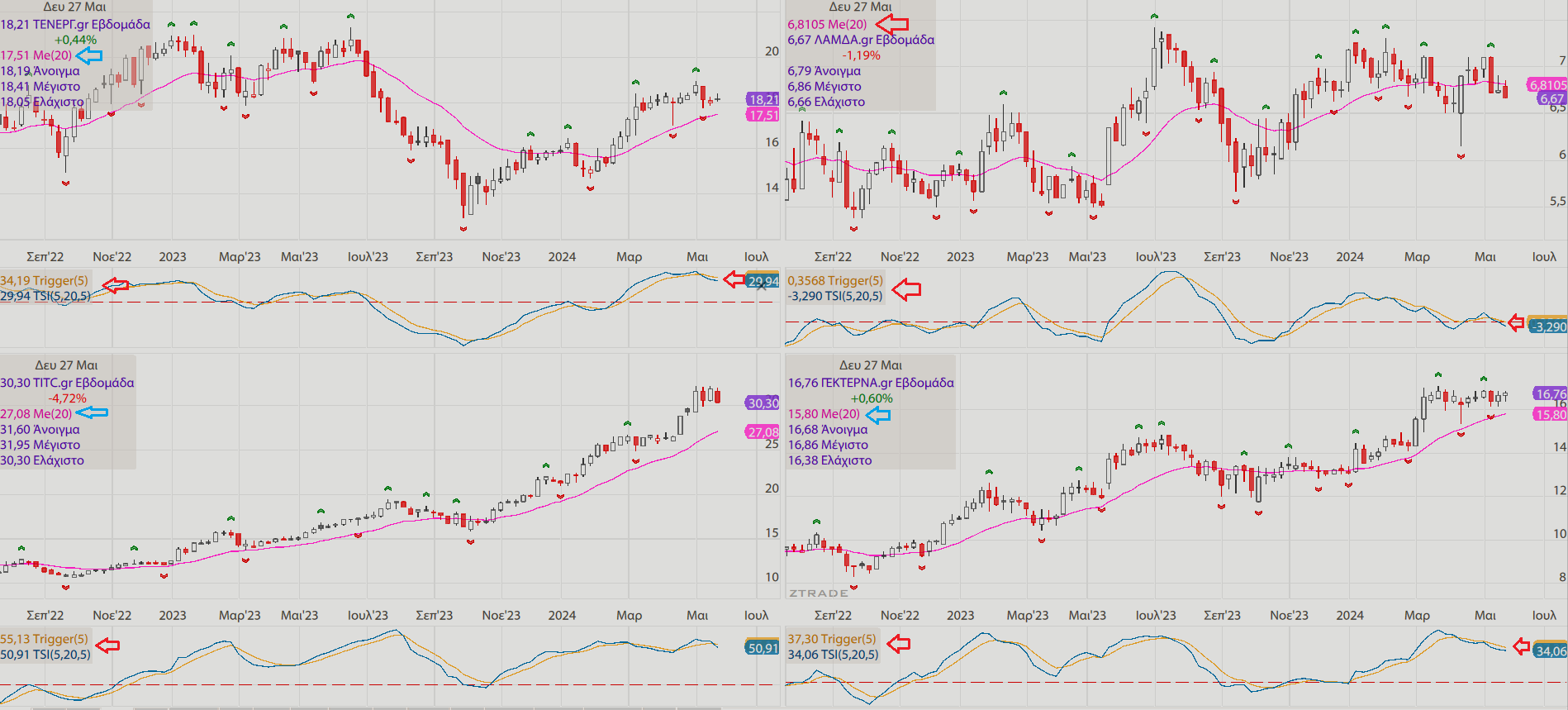1568x710 pixels.
Task: Select the 55,13 Trigger(5) indicator label
Action: click(44, 639)
